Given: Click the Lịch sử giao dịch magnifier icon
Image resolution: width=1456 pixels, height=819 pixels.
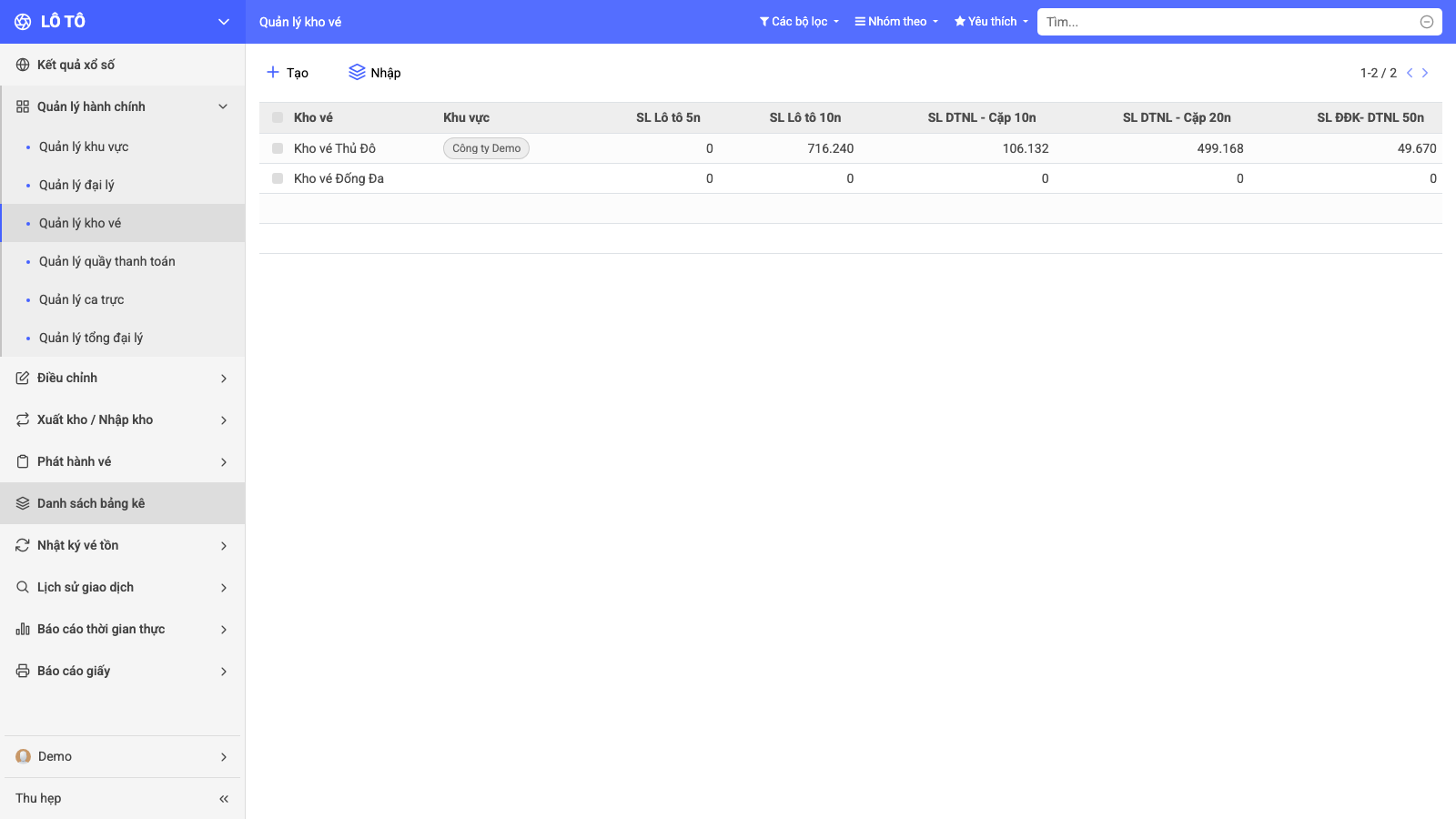Looking at the screenshot, I should (23, 587).
